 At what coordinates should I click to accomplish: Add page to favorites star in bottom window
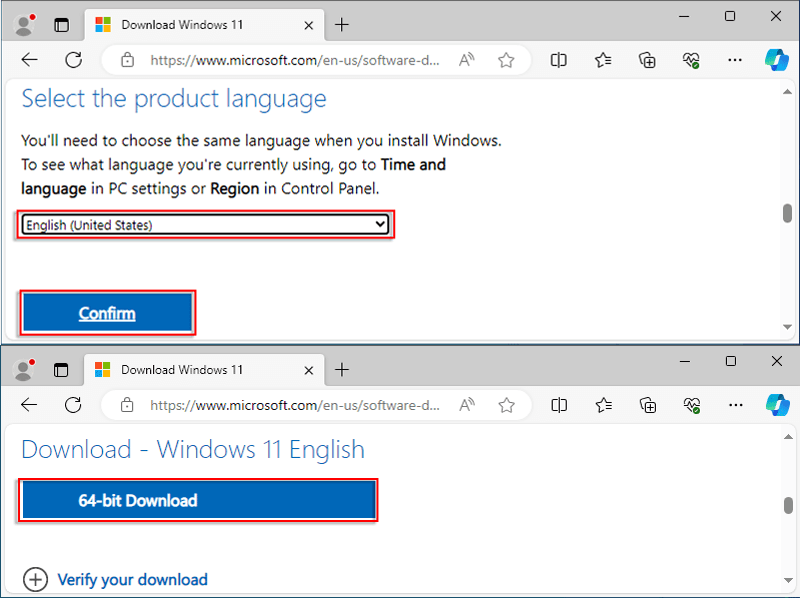(x=506, y=405)
